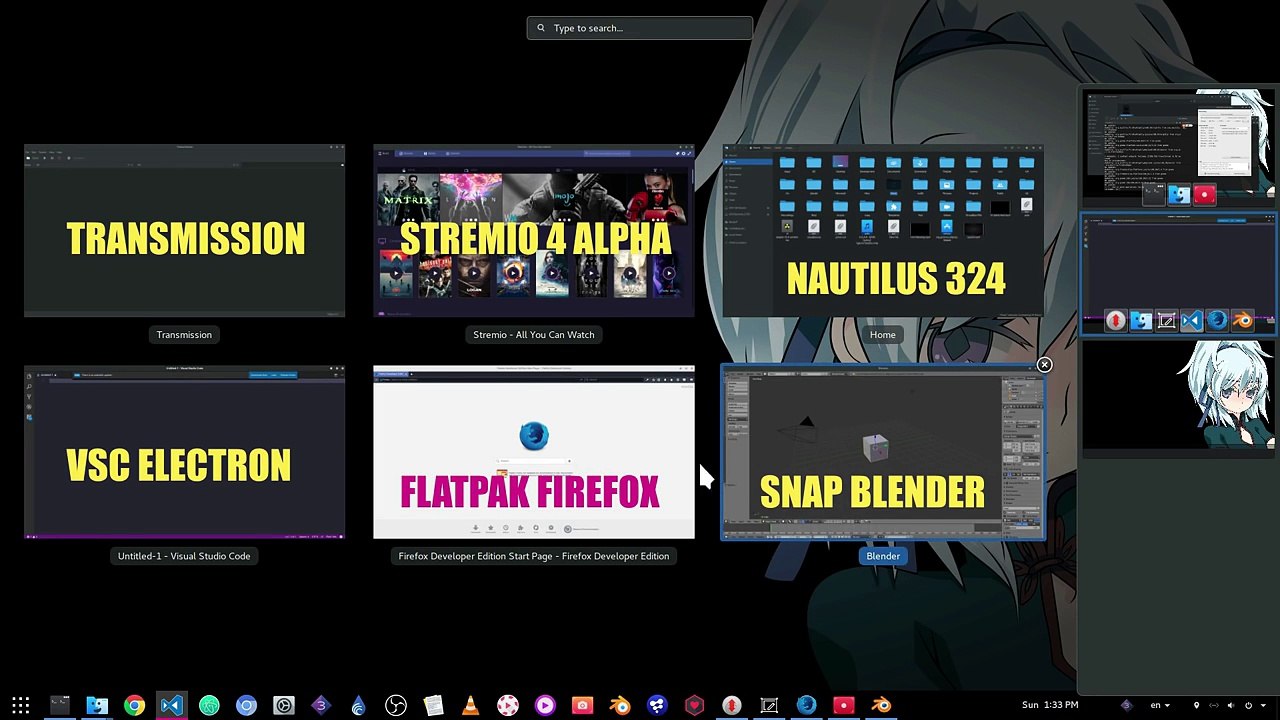Screen dimensions: 1280x720
Task: Open the location tray indicator
Action: point(1196,705)
